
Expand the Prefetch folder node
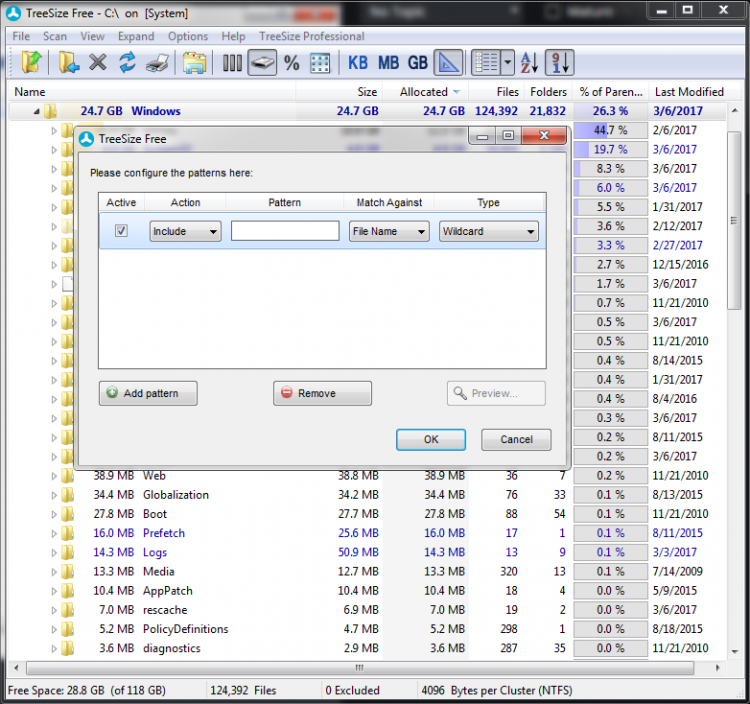55,533
